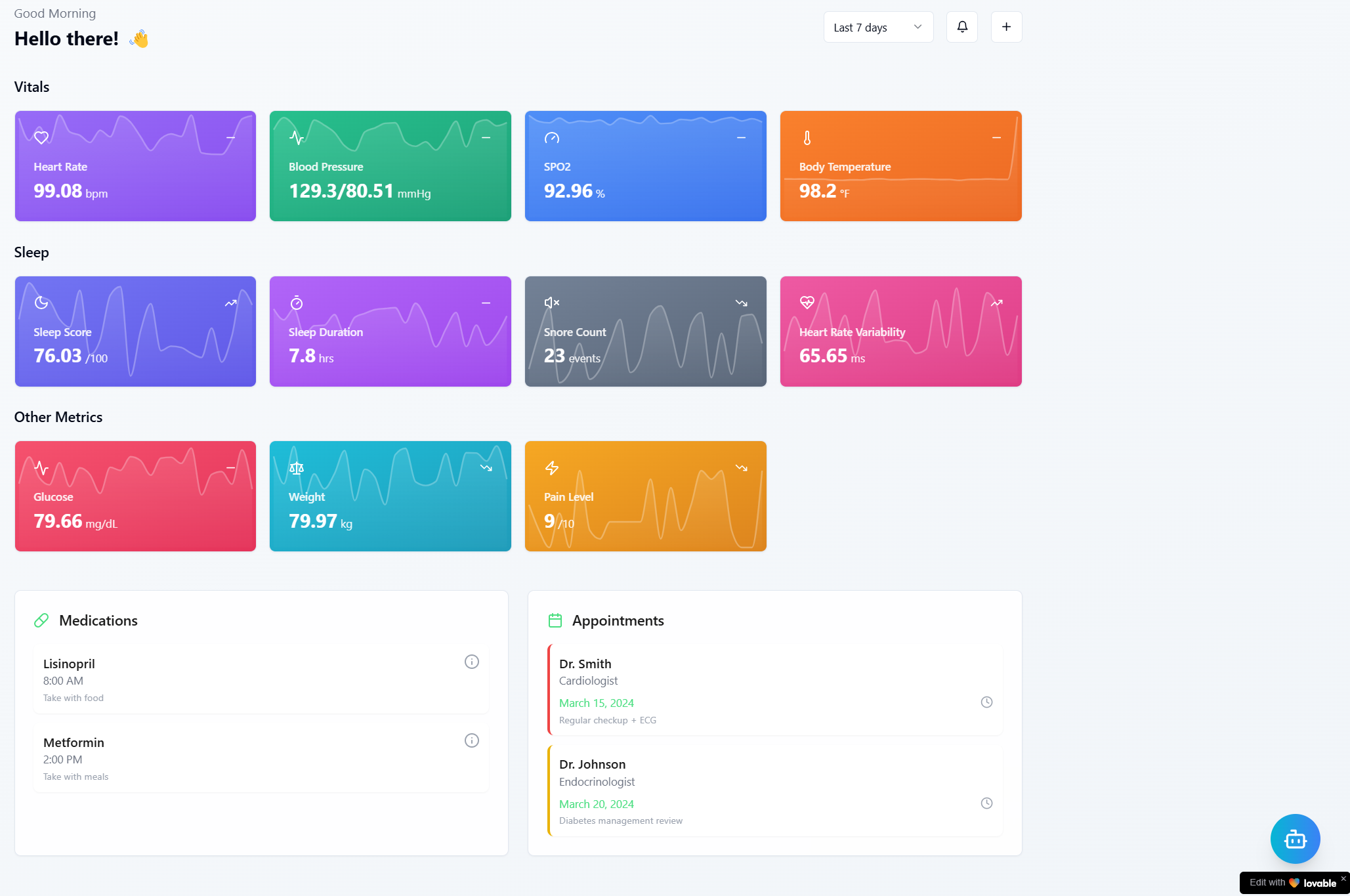The image size is (1350, 896).
Task: Click the moon icon on Sleep Score
Action: click(41, 303)
